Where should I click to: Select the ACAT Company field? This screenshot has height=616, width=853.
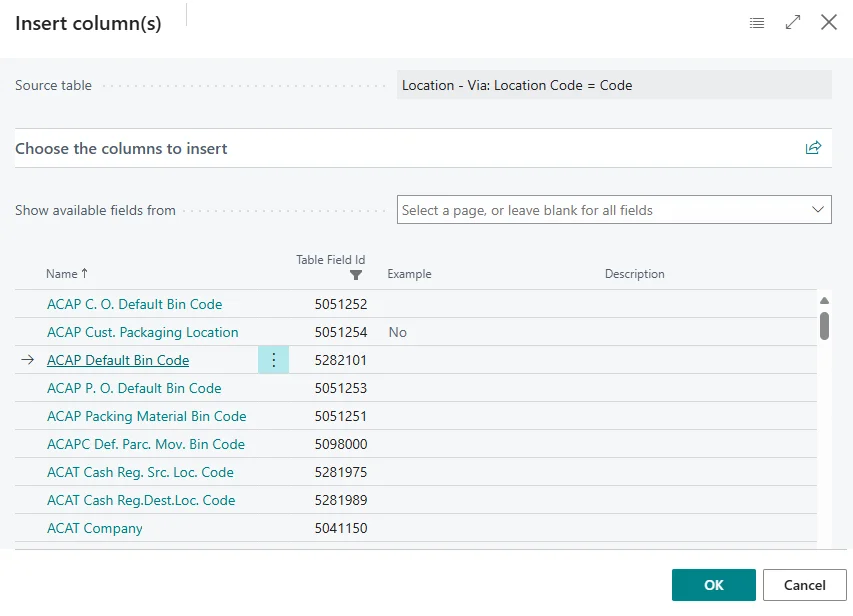tap(94, 528)
